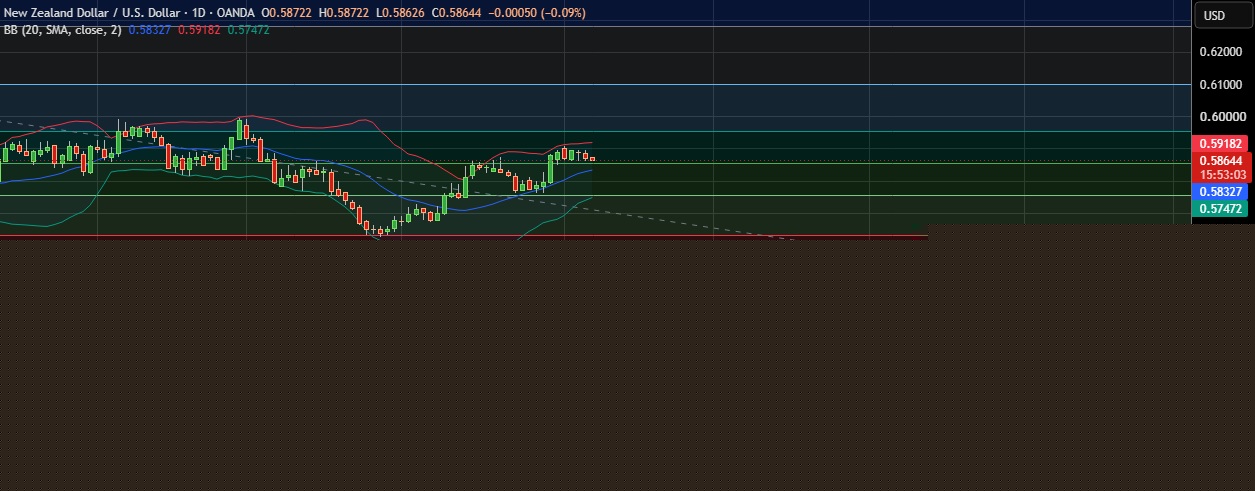Click the green 0.57472 price axis tag

1221,208
